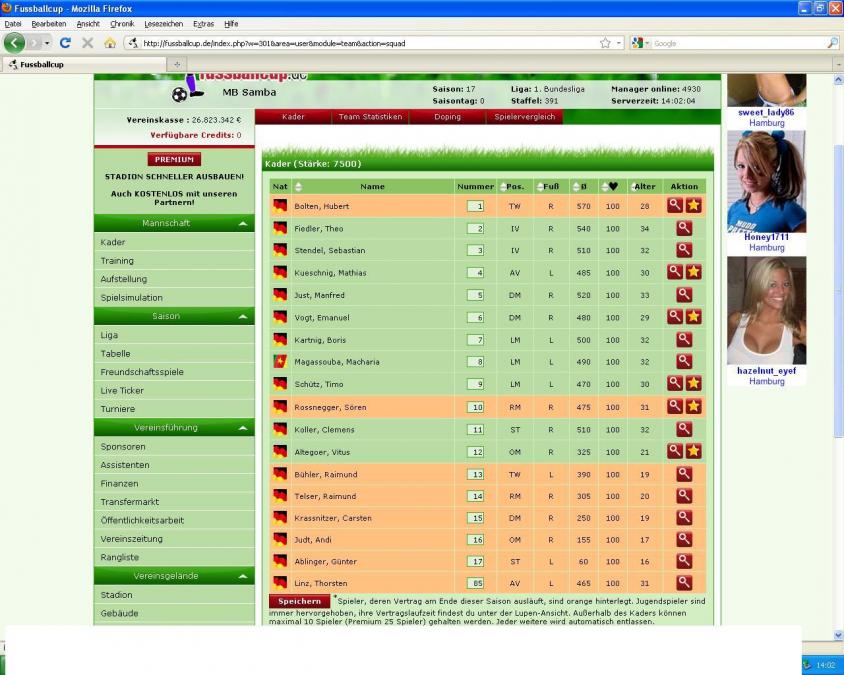Open the Lesezeichen menu
The image size is (844, 675).
point(164,23)
